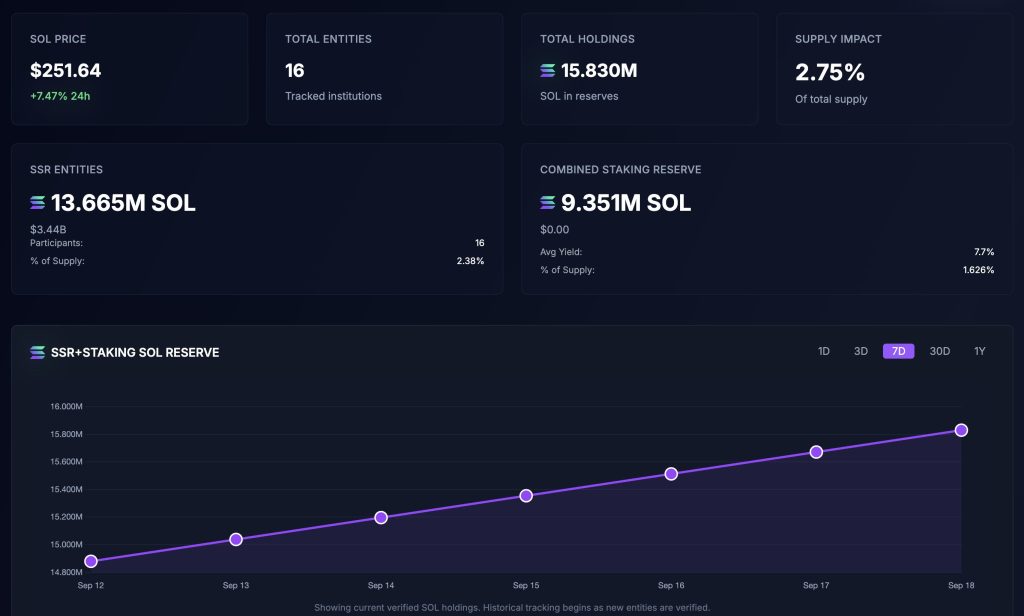Click the Solana icon next to 13.665M SOL

click(38, 203)
